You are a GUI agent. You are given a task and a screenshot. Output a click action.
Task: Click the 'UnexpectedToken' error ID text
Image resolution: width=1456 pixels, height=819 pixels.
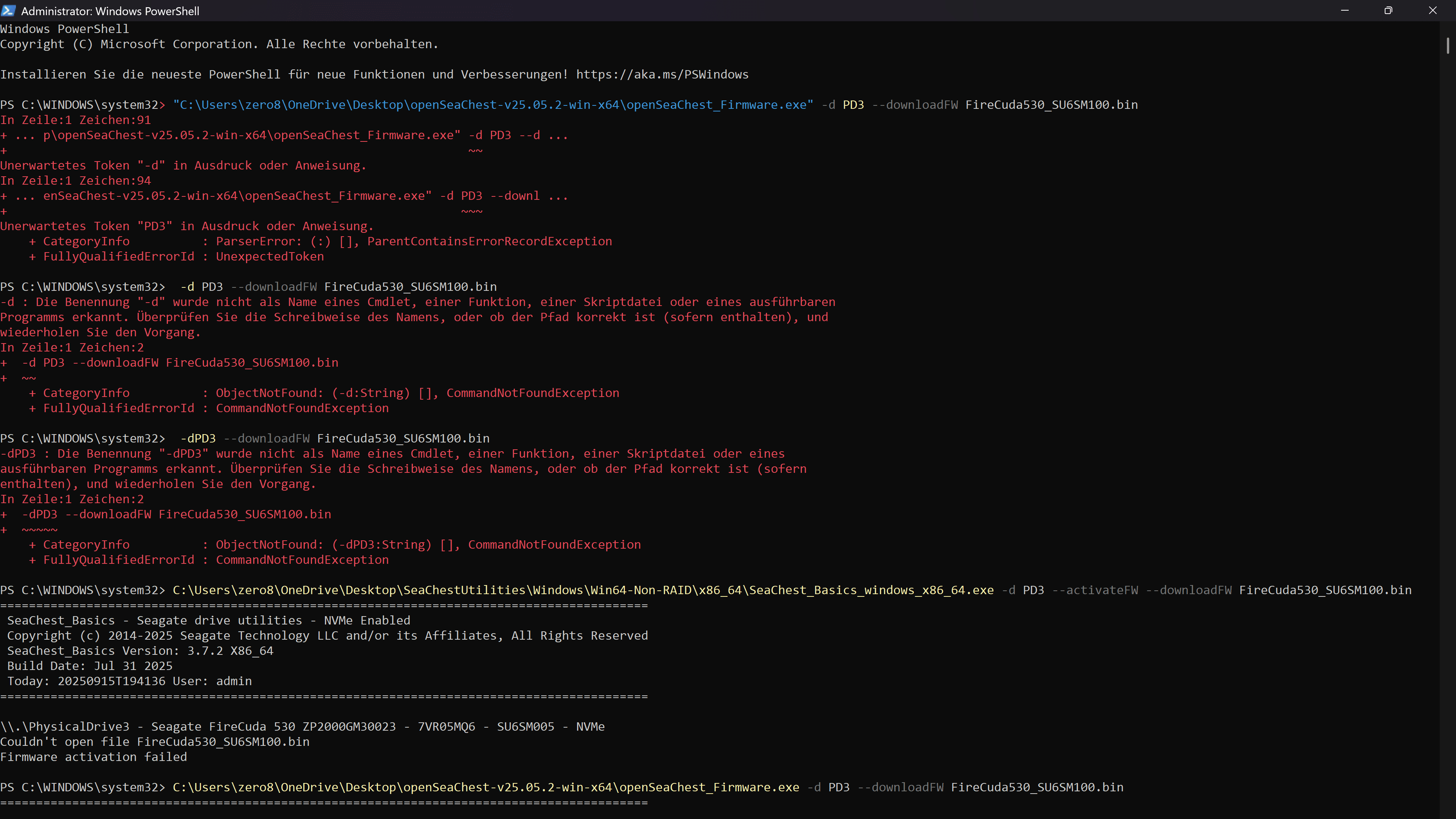pos(270,257)
